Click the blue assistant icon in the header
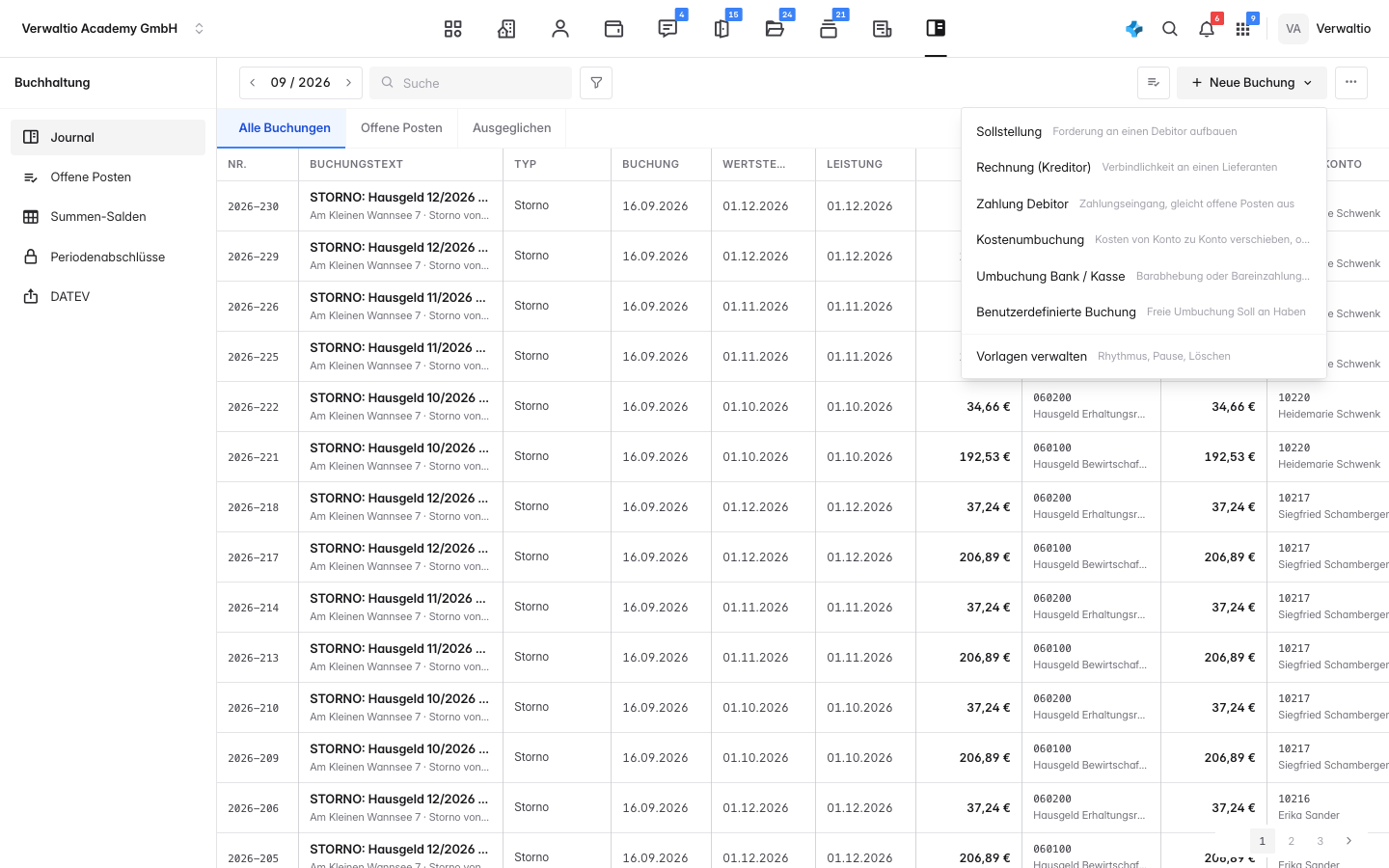 pos(1134,29)
